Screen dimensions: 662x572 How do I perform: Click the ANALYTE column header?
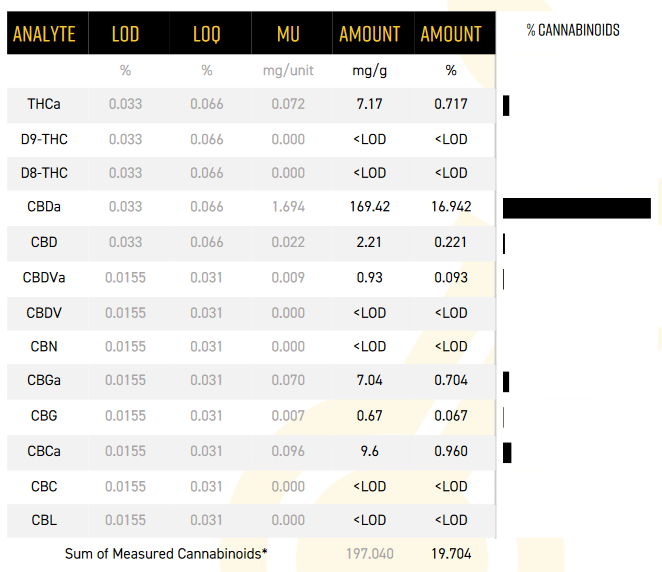44,34
